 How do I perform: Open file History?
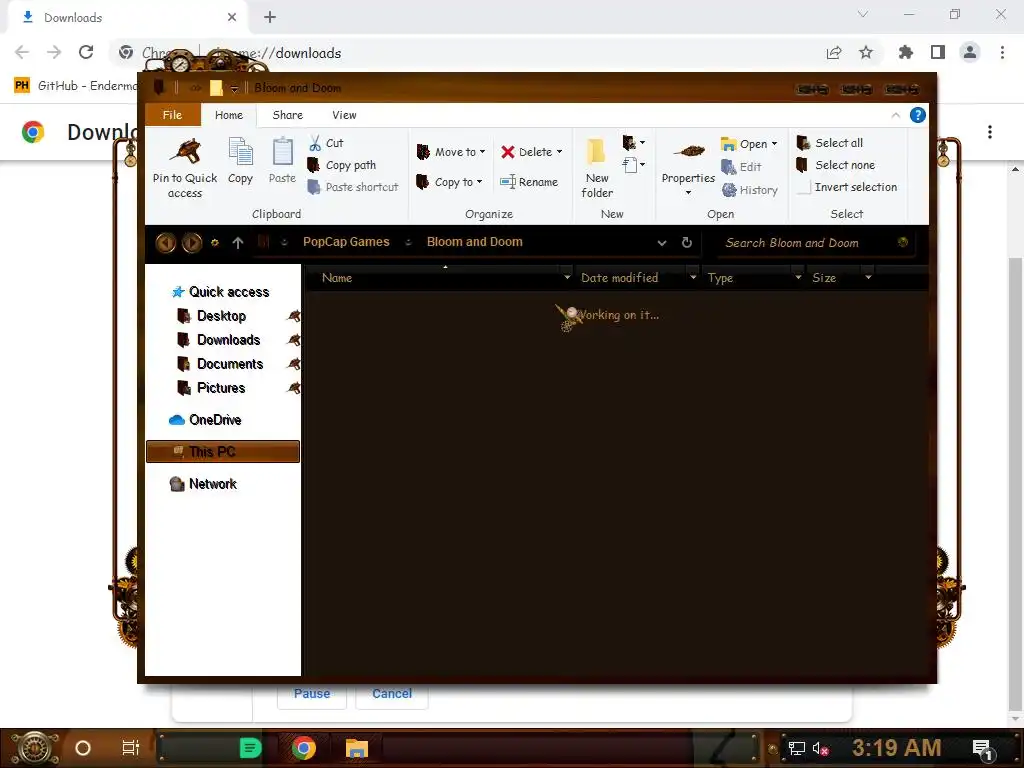coord(750,190)
